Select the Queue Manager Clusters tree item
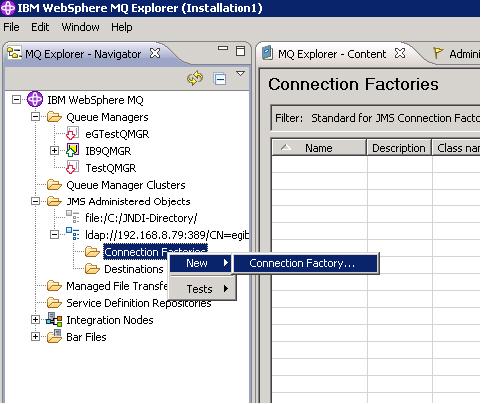 [x=126, y=185]
